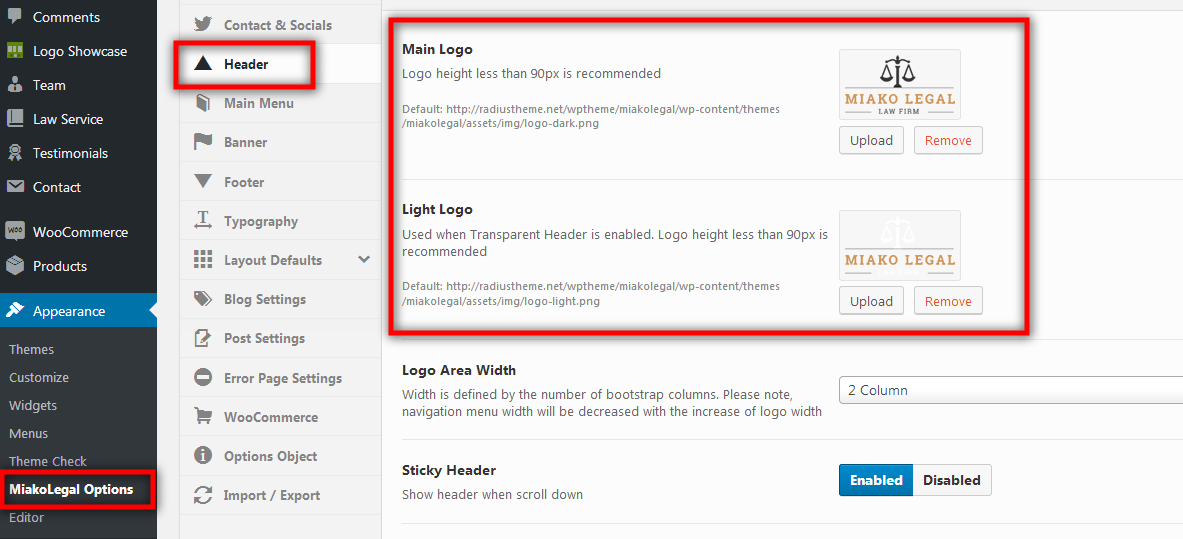This screenshot has width=1183, height=539.
Task: Enable the Sticky Header option
Action: point(876,480)
